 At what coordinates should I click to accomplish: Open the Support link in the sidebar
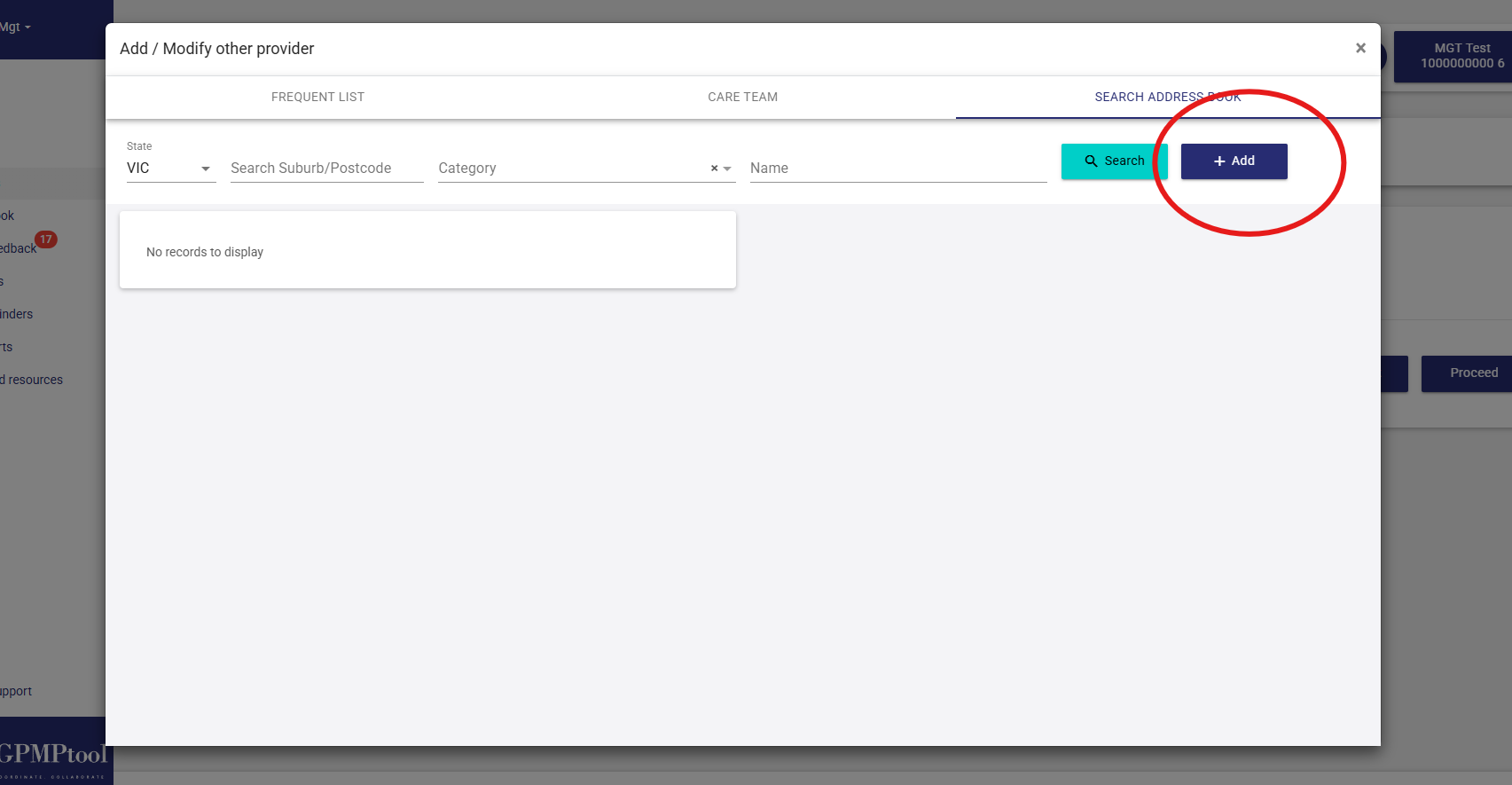(x=16, y=691)
